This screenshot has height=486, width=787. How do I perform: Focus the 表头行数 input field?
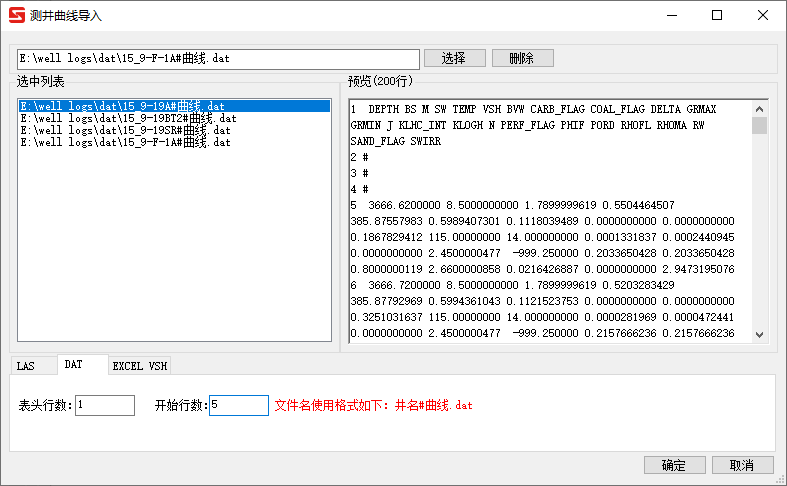pos(105,405)
